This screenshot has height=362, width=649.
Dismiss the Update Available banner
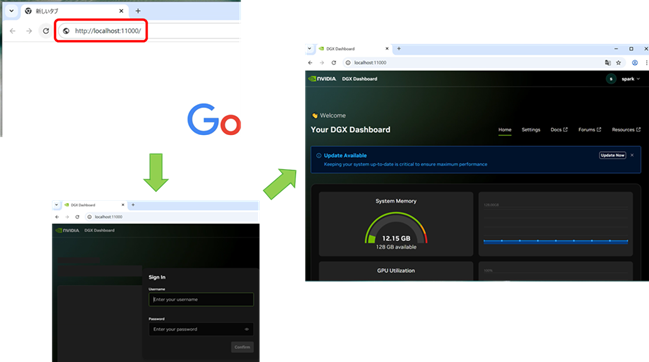[x=632, y=156]
